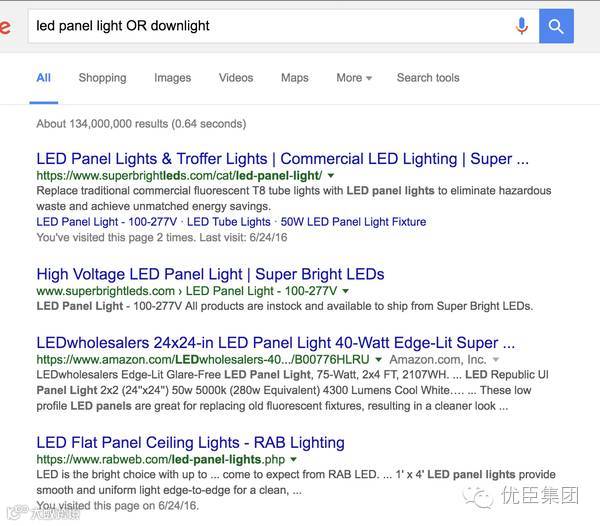Open LED Flat Panel Ceiling Lights - RAB Lighting

click(x=191, y=443)
